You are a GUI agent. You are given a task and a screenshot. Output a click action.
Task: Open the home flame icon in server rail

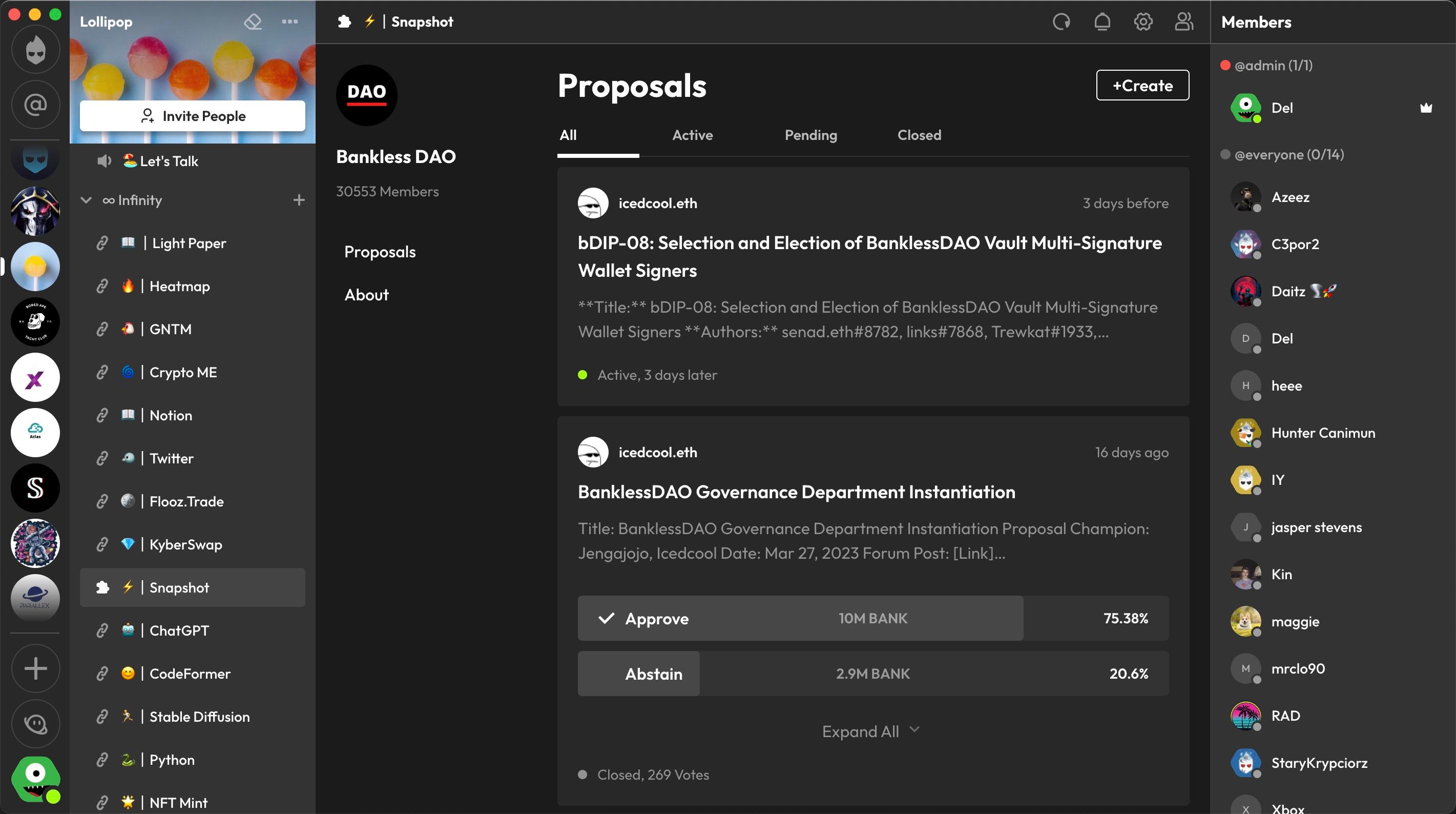36,50
